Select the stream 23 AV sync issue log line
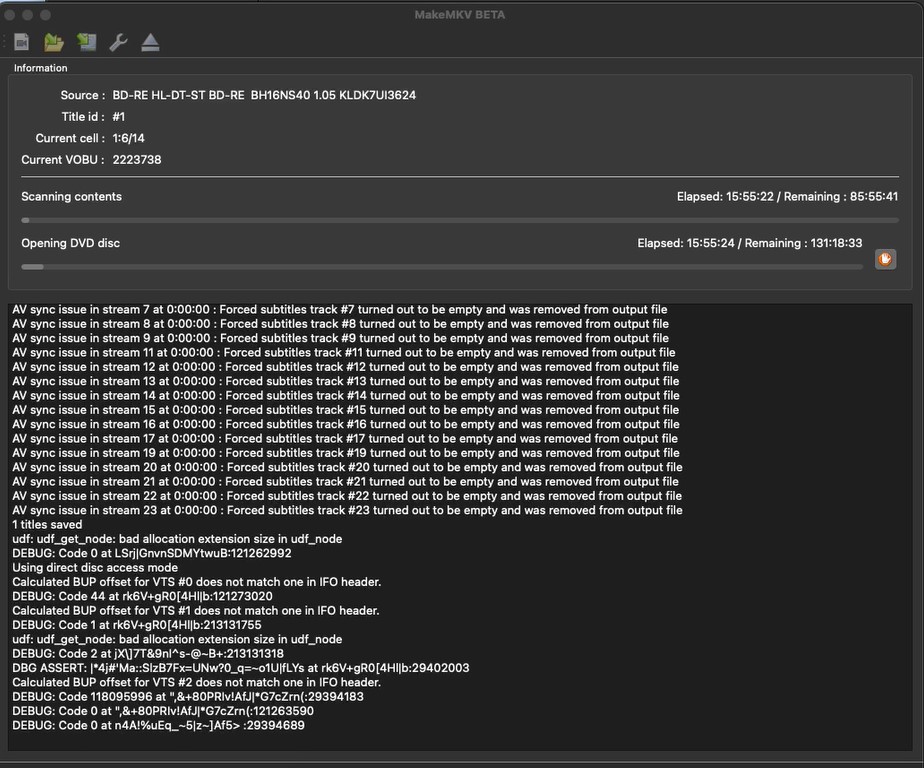Viewport: 924px width, 768px height. pos(347,510)
